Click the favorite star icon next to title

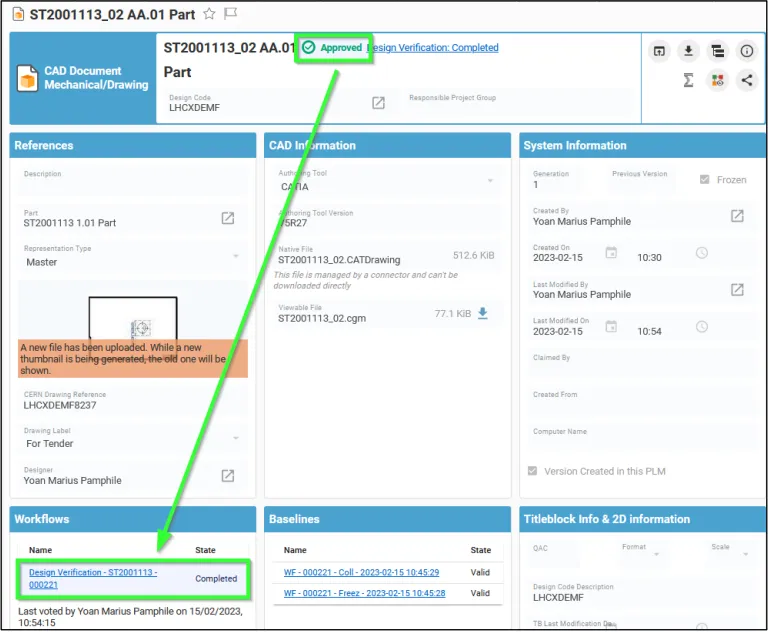pos(209,14)
